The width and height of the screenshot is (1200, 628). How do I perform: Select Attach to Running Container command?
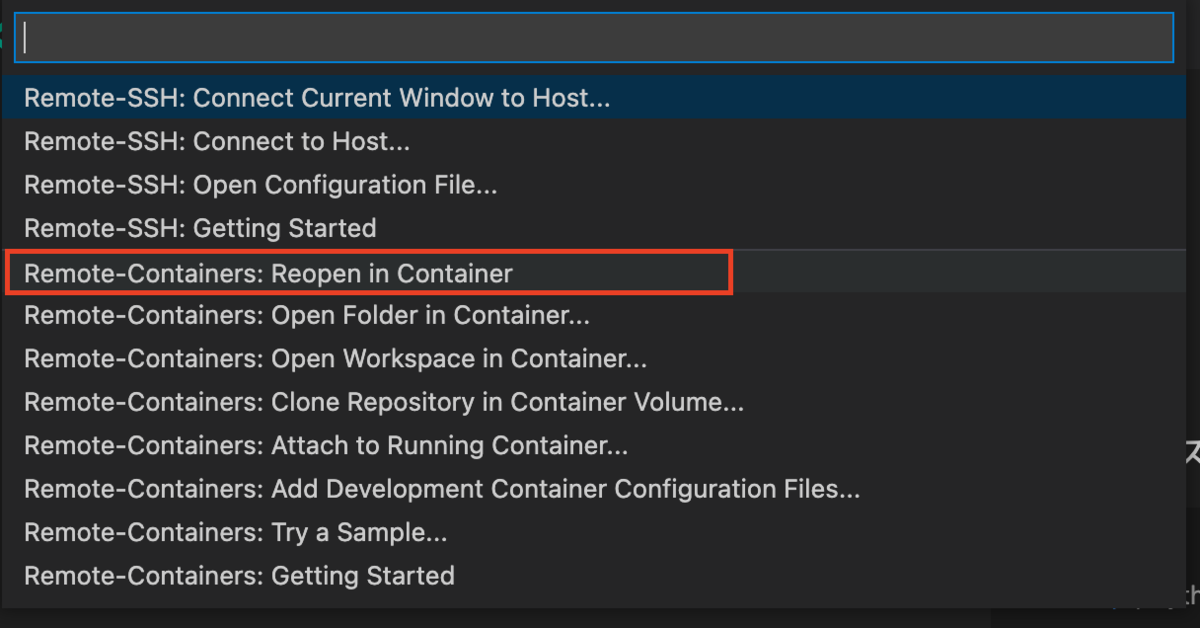click(326, 445)
